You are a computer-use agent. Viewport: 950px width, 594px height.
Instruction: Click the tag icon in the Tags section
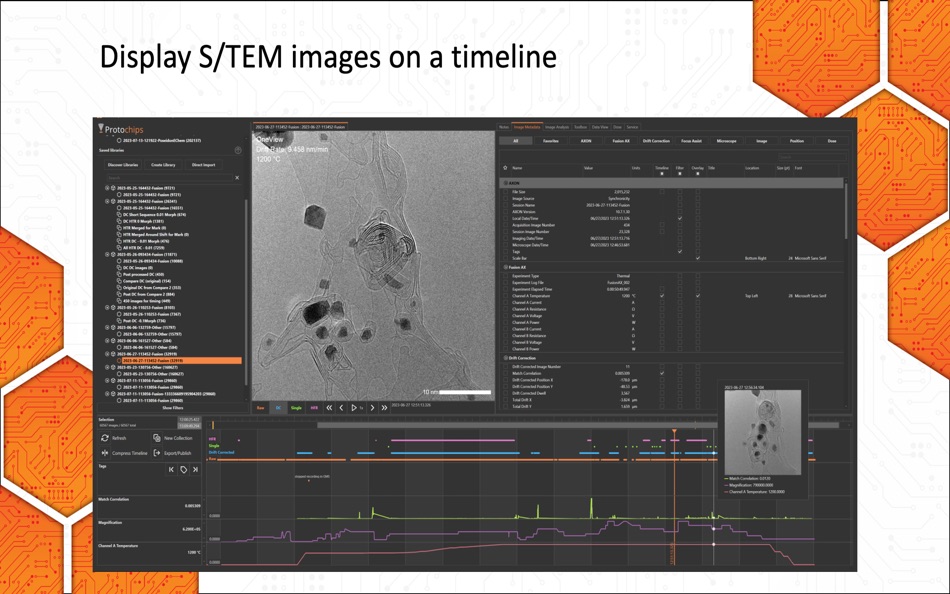183,469
